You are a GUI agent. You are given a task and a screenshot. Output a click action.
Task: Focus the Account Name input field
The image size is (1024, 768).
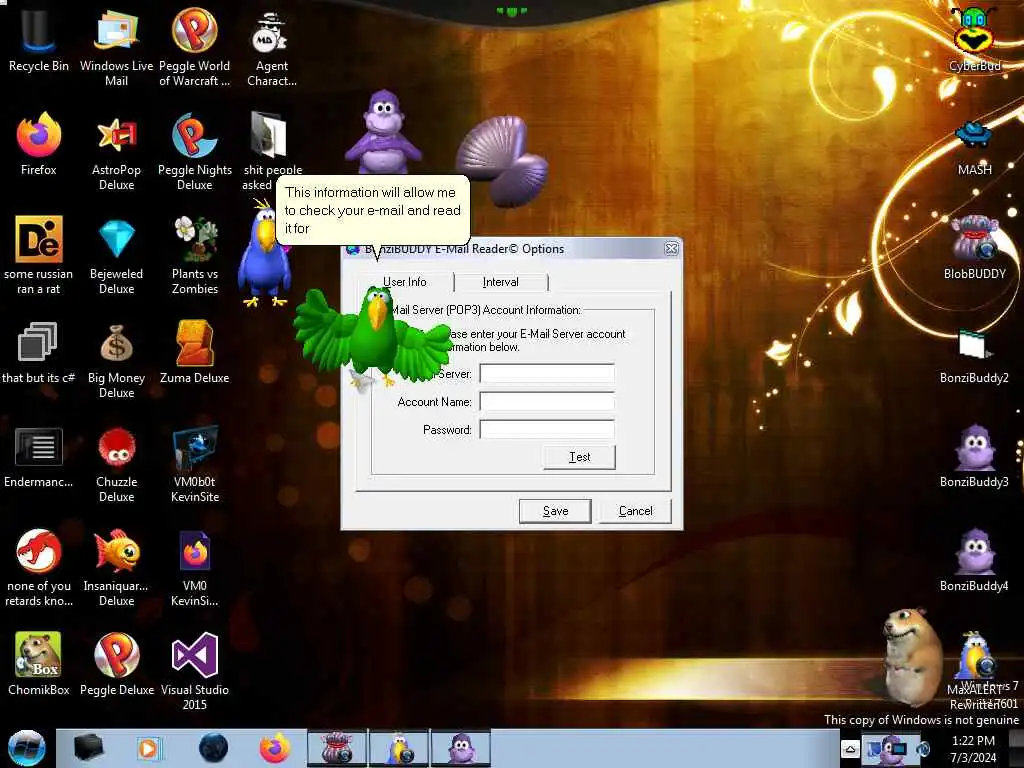(547, 402)
